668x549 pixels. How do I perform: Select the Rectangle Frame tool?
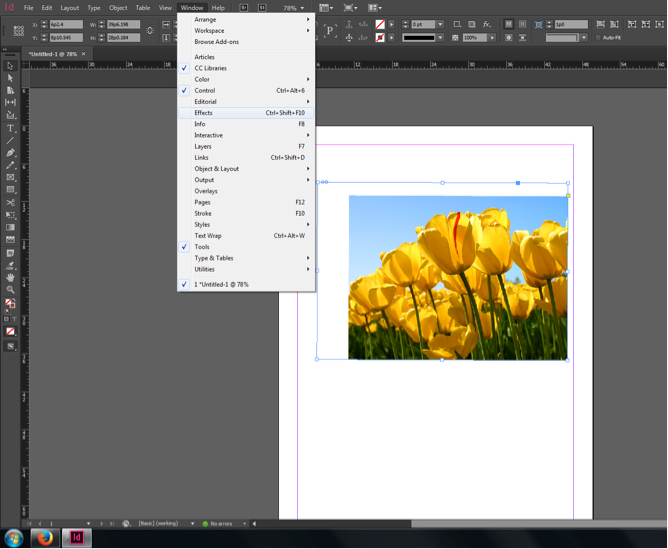(10, 177)
